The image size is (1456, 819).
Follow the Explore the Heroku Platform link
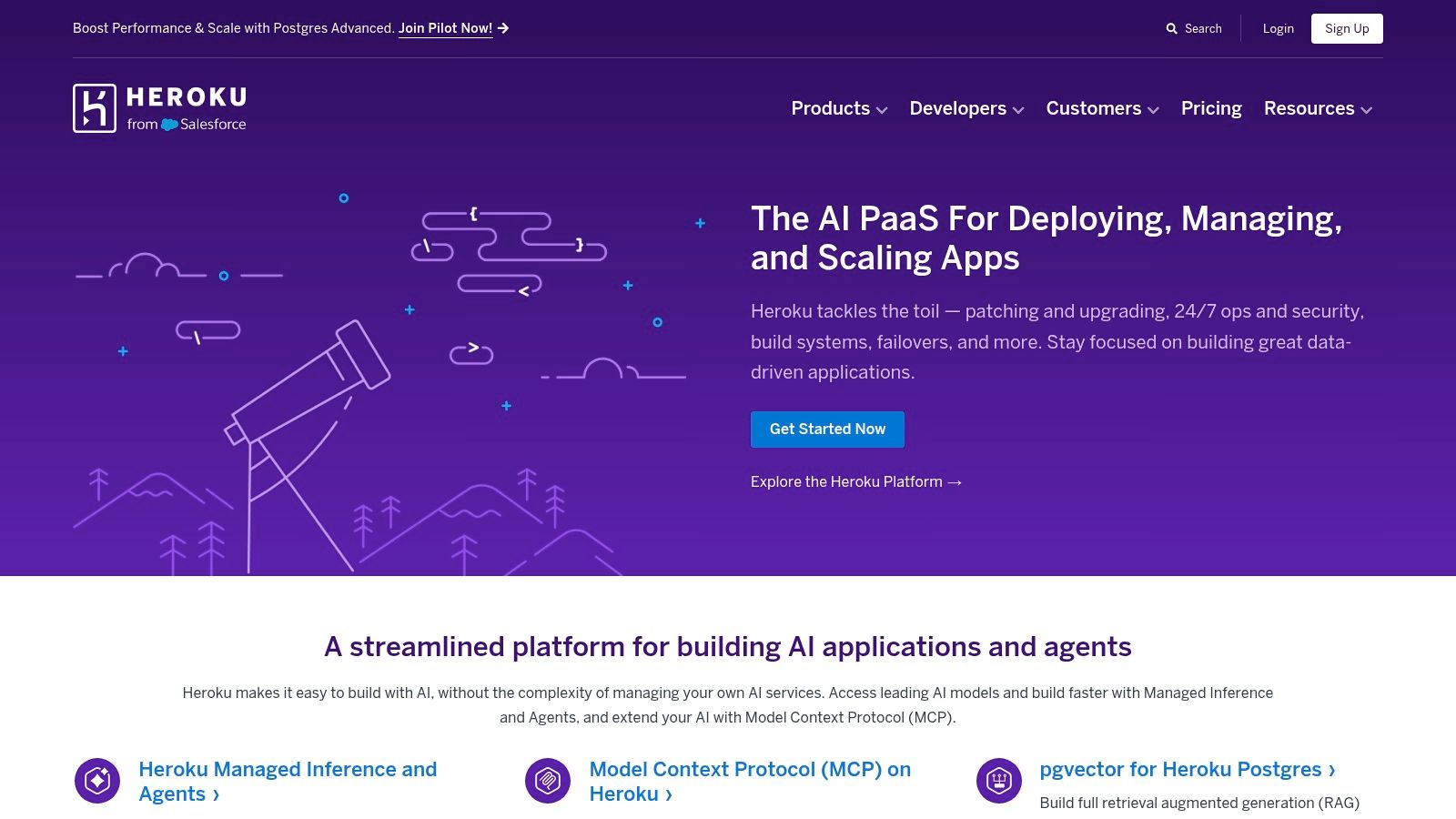pos(855,482)
